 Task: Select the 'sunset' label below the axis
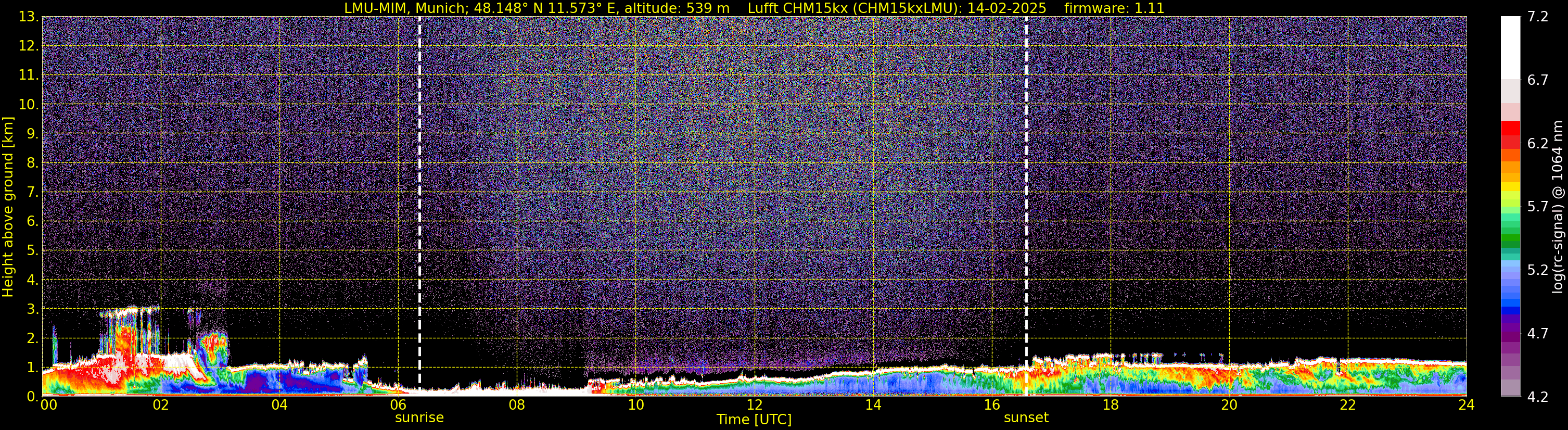(1026, 418)
